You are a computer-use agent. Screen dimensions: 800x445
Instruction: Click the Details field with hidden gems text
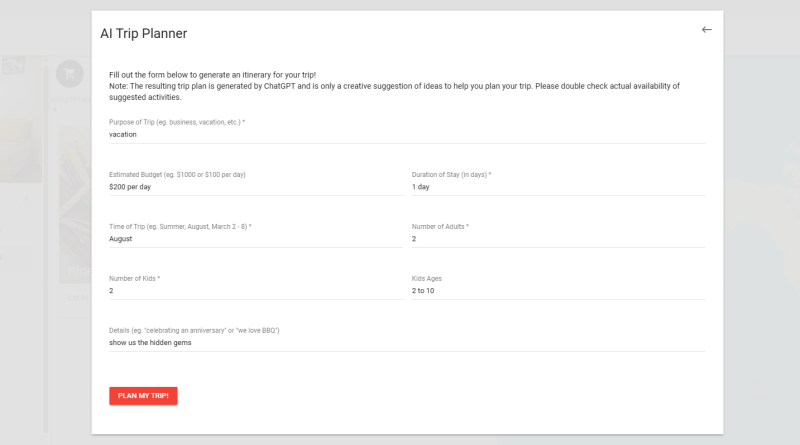coord(407,343)
